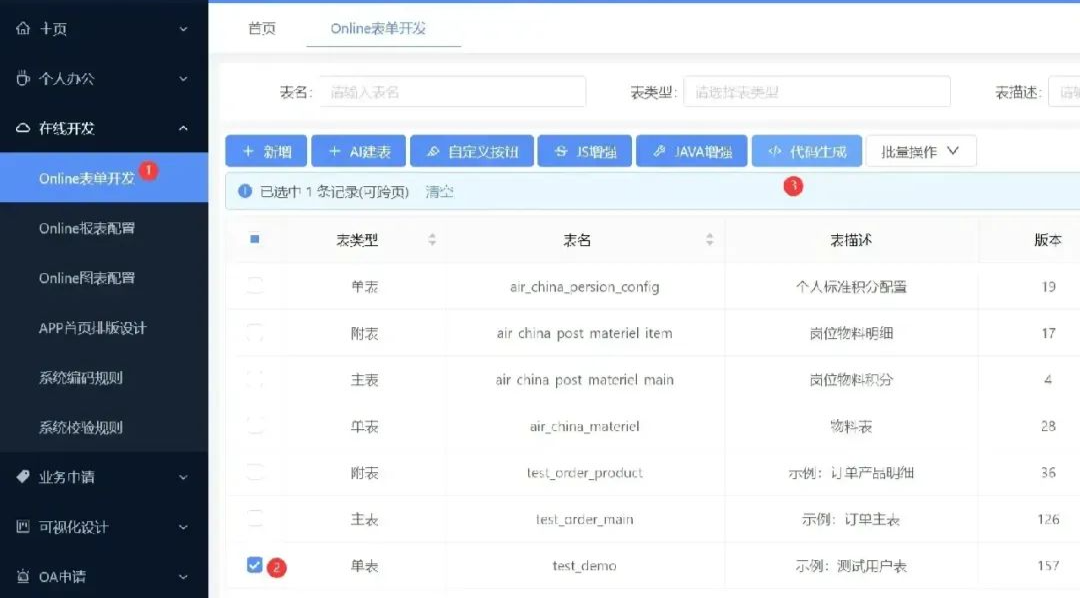
Task: Click the 个人办公 sidebar icon
Action: [23, 78]
